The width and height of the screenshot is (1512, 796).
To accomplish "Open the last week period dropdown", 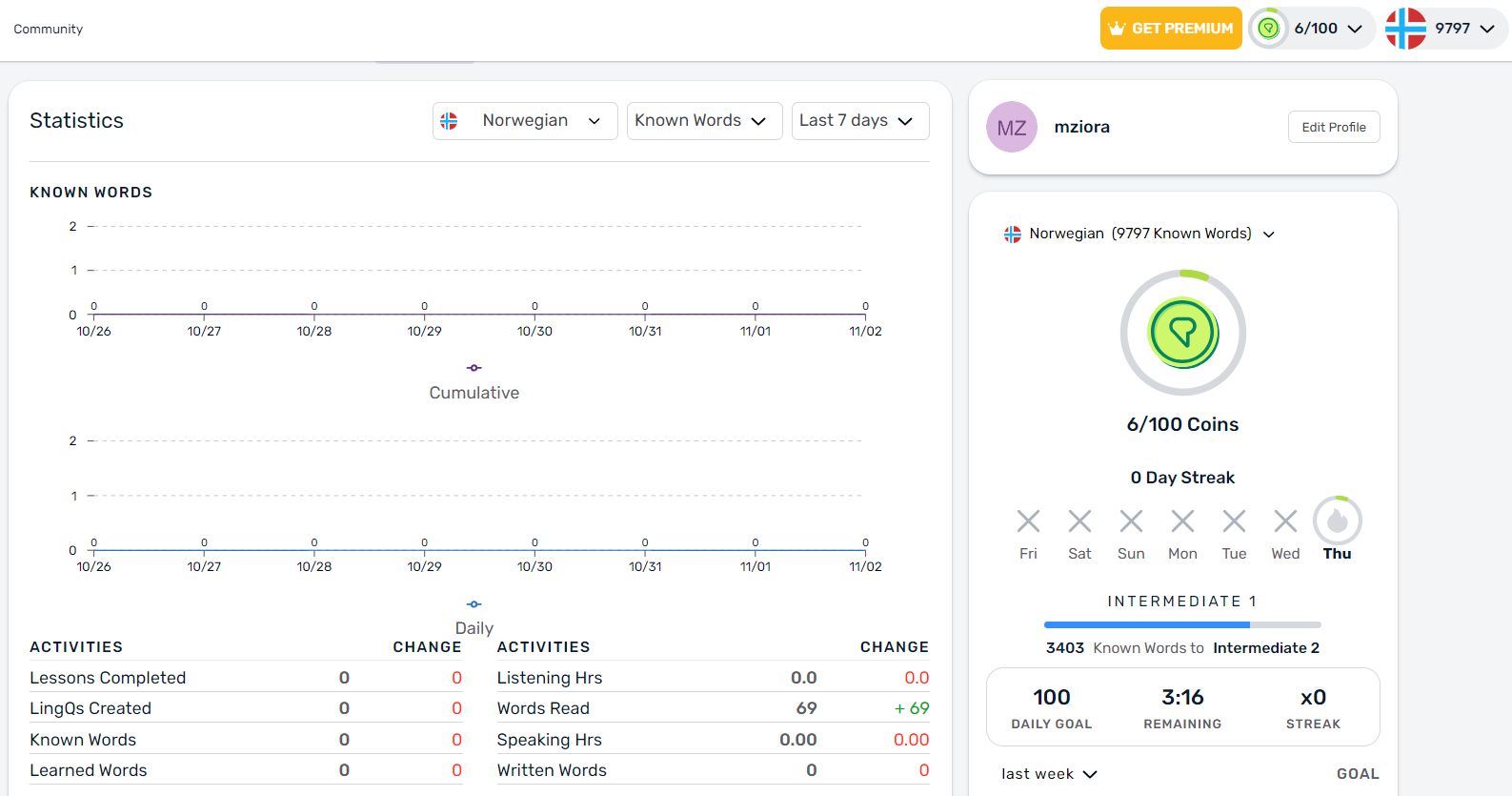I will click(1049, 774).
